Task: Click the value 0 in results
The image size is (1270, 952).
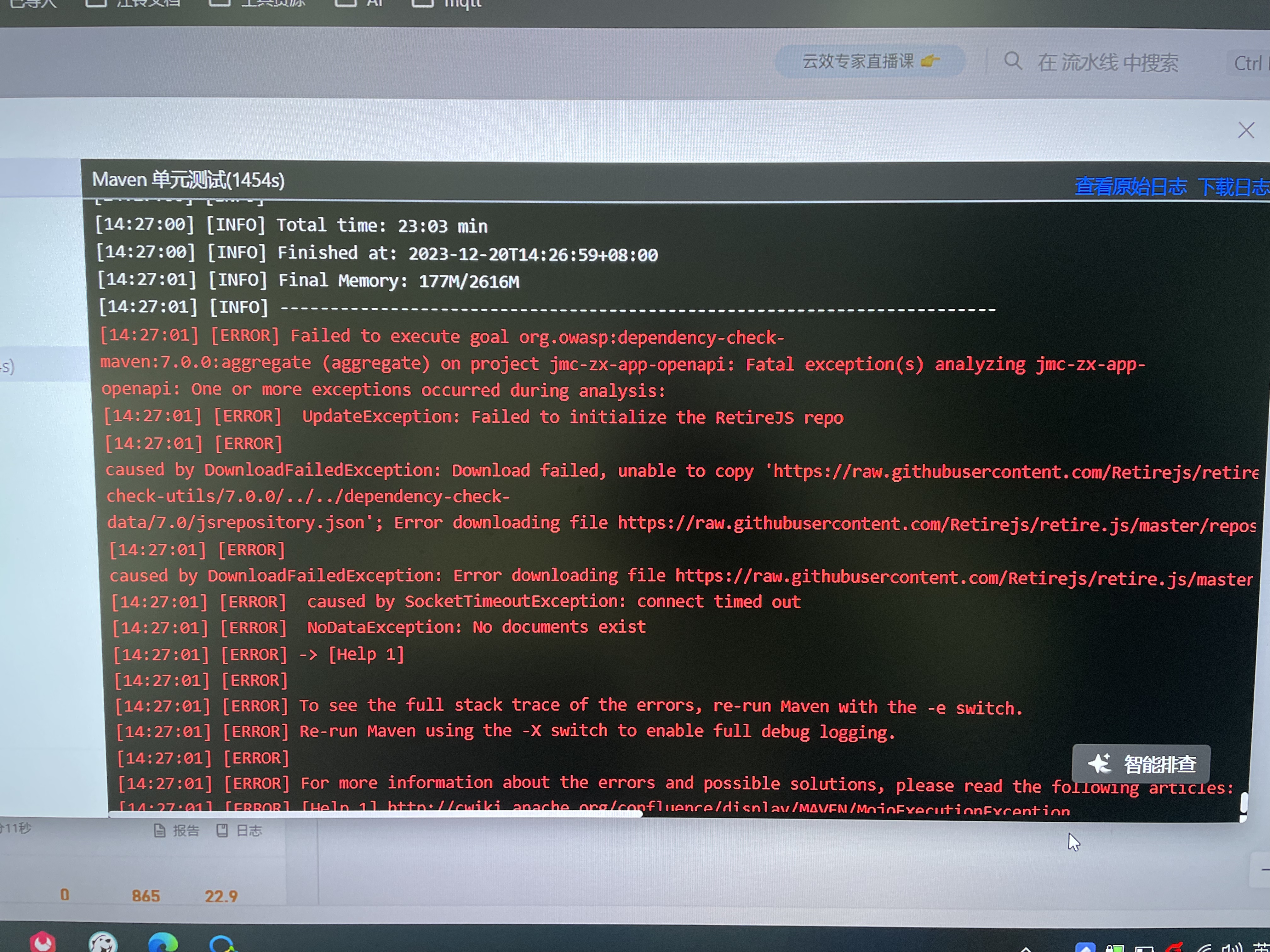Action: [x=64, y=895]
